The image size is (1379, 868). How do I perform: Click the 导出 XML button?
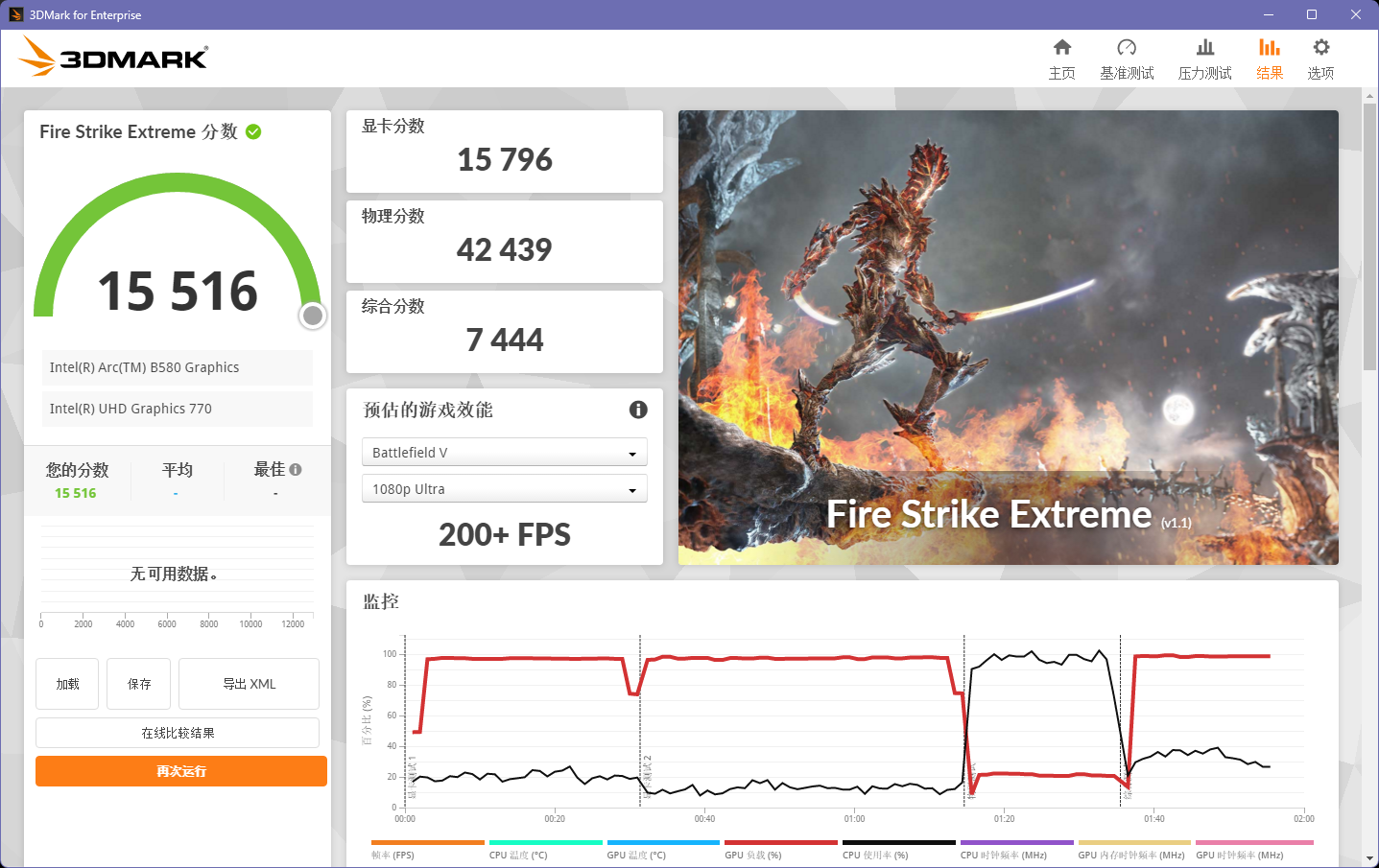(x=250, y=684)
